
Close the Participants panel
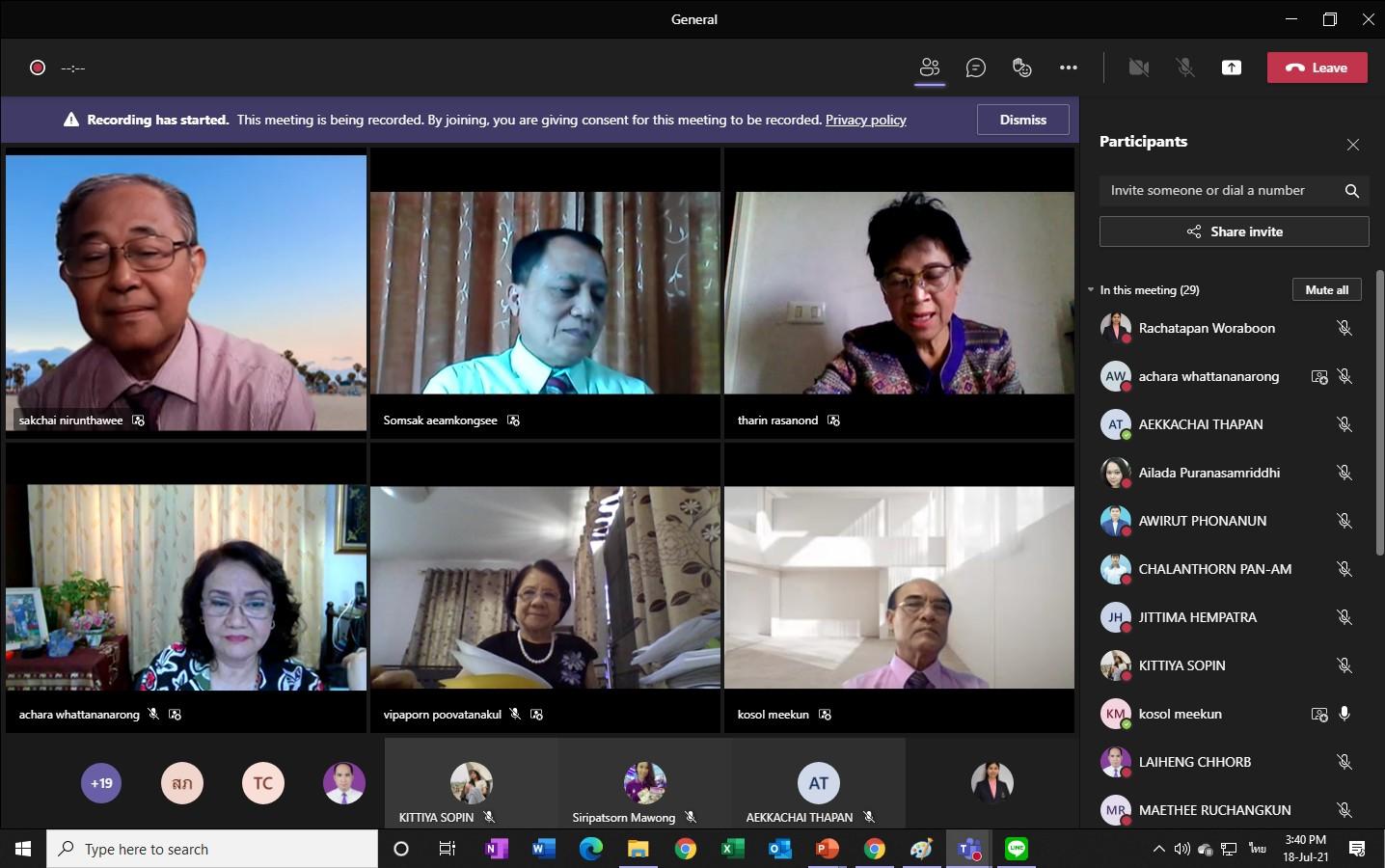pyautogui.click(x=1353, y=145)
